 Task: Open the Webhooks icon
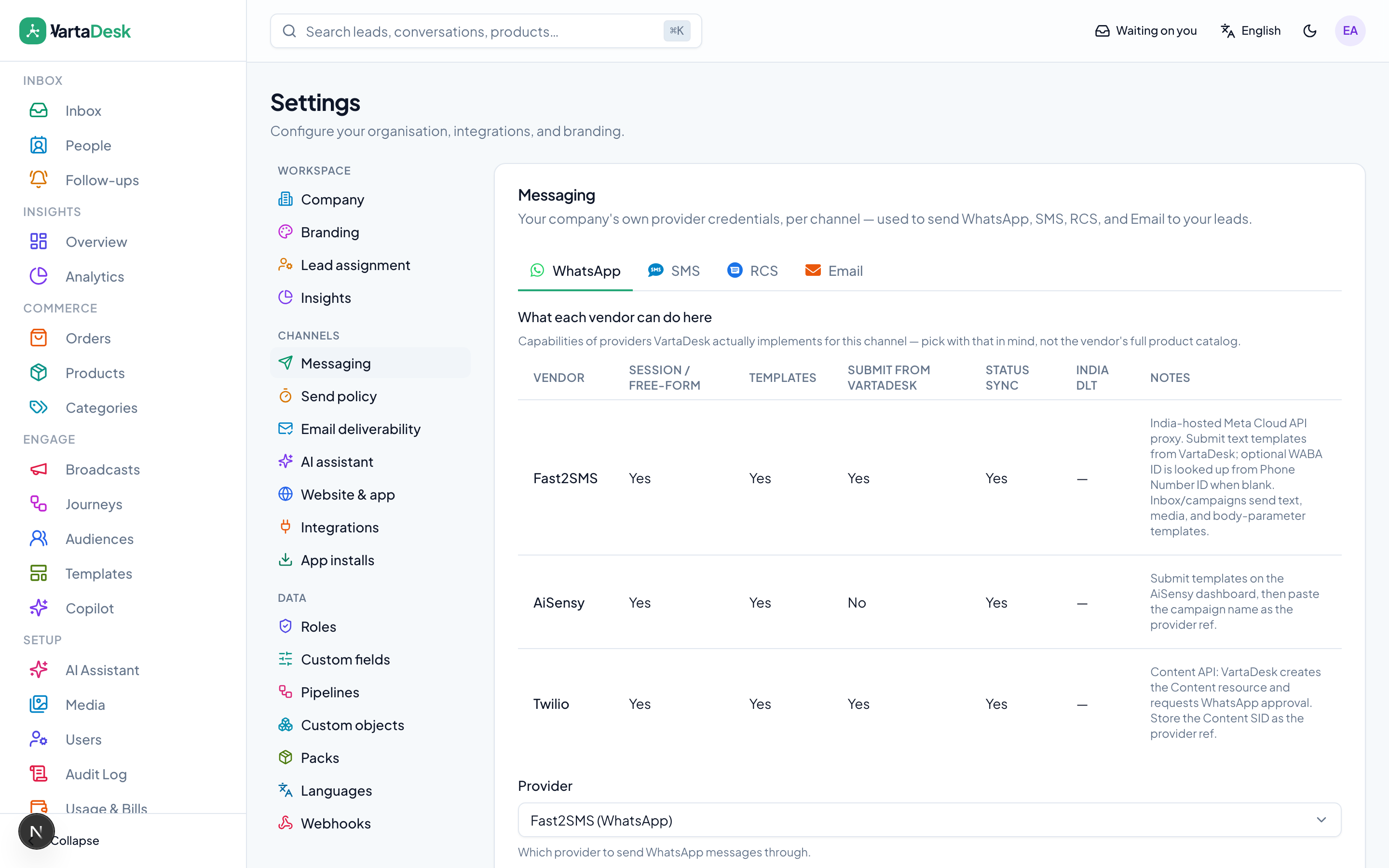point(285,823)
